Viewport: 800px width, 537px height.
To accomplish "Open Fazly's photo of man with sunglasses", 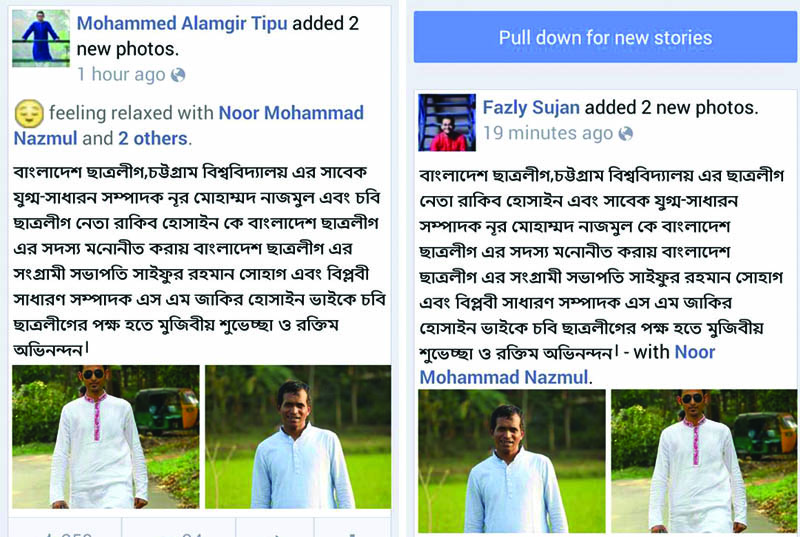I will 704,461.
